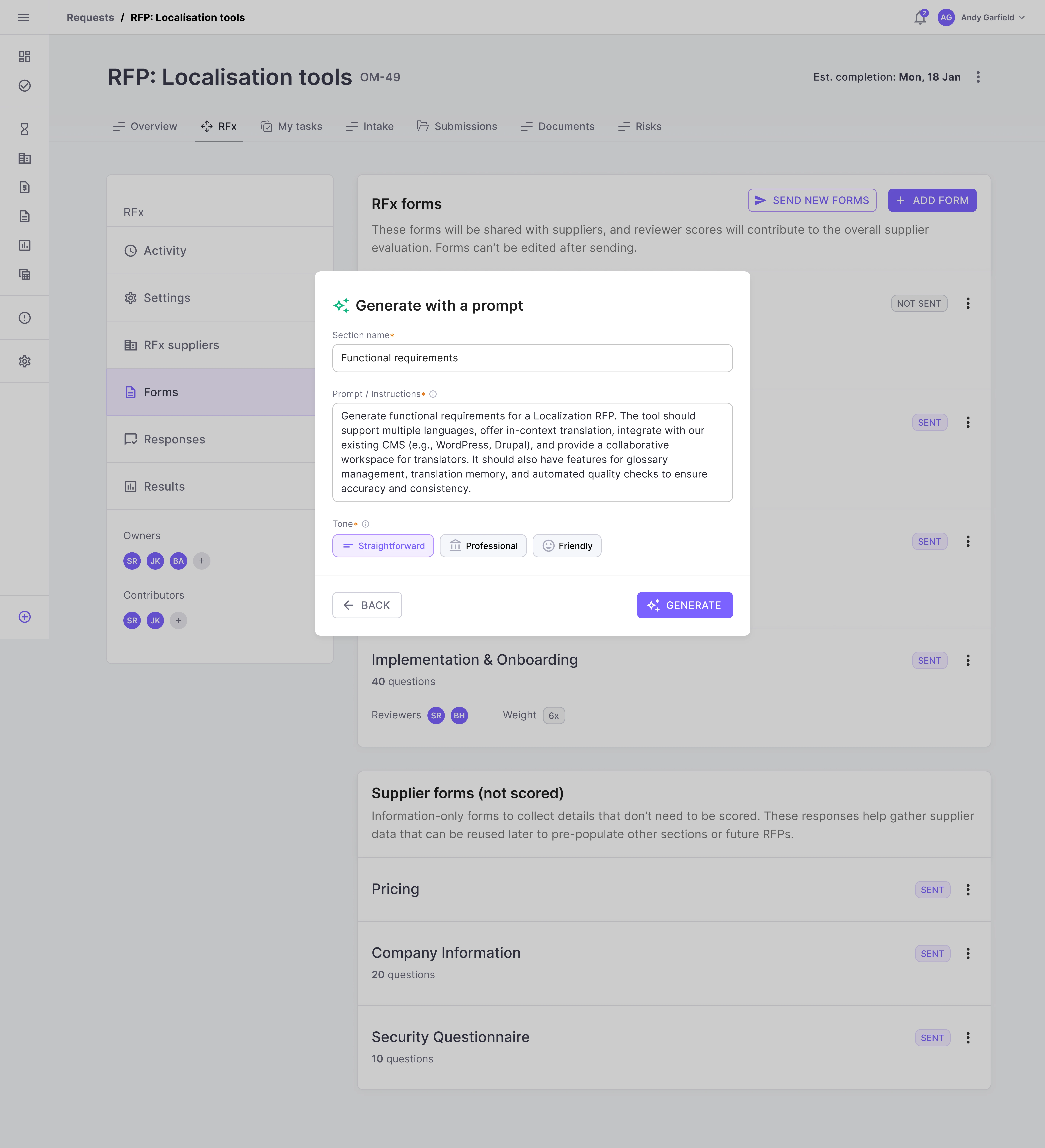This screenshot has width=1045, height=1148.
Task: Click info icon next to Tone label
Action: [x=366, y=524]
